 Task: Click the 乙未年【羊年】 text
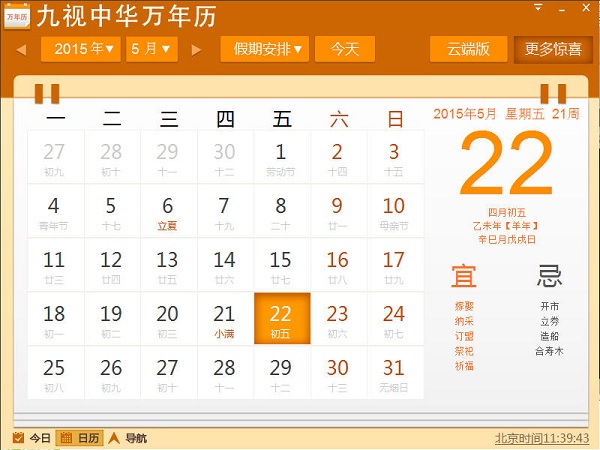507,226
